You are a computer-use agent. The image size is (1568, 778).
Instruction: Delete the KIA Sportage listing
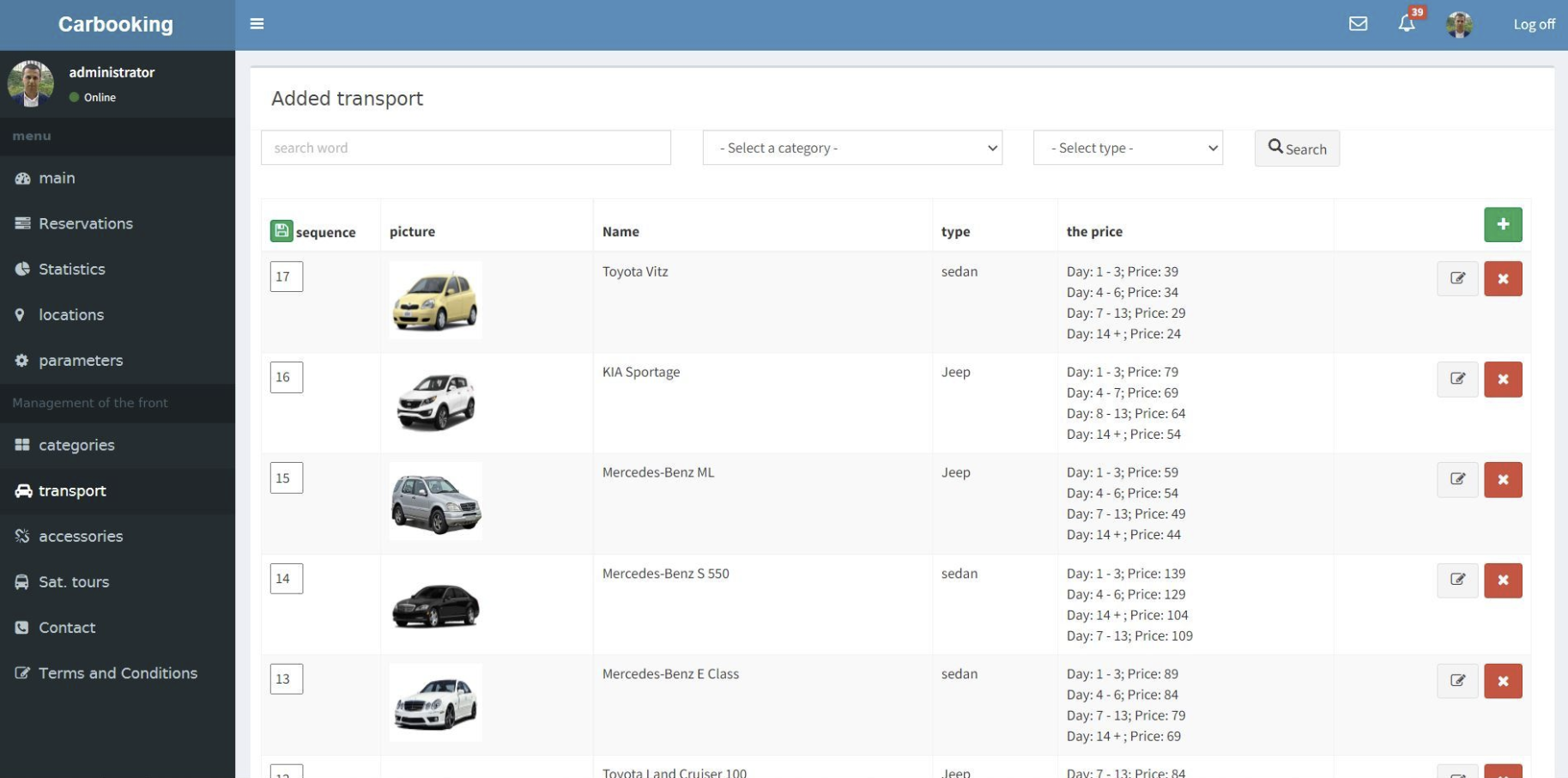pos(1503,379)
